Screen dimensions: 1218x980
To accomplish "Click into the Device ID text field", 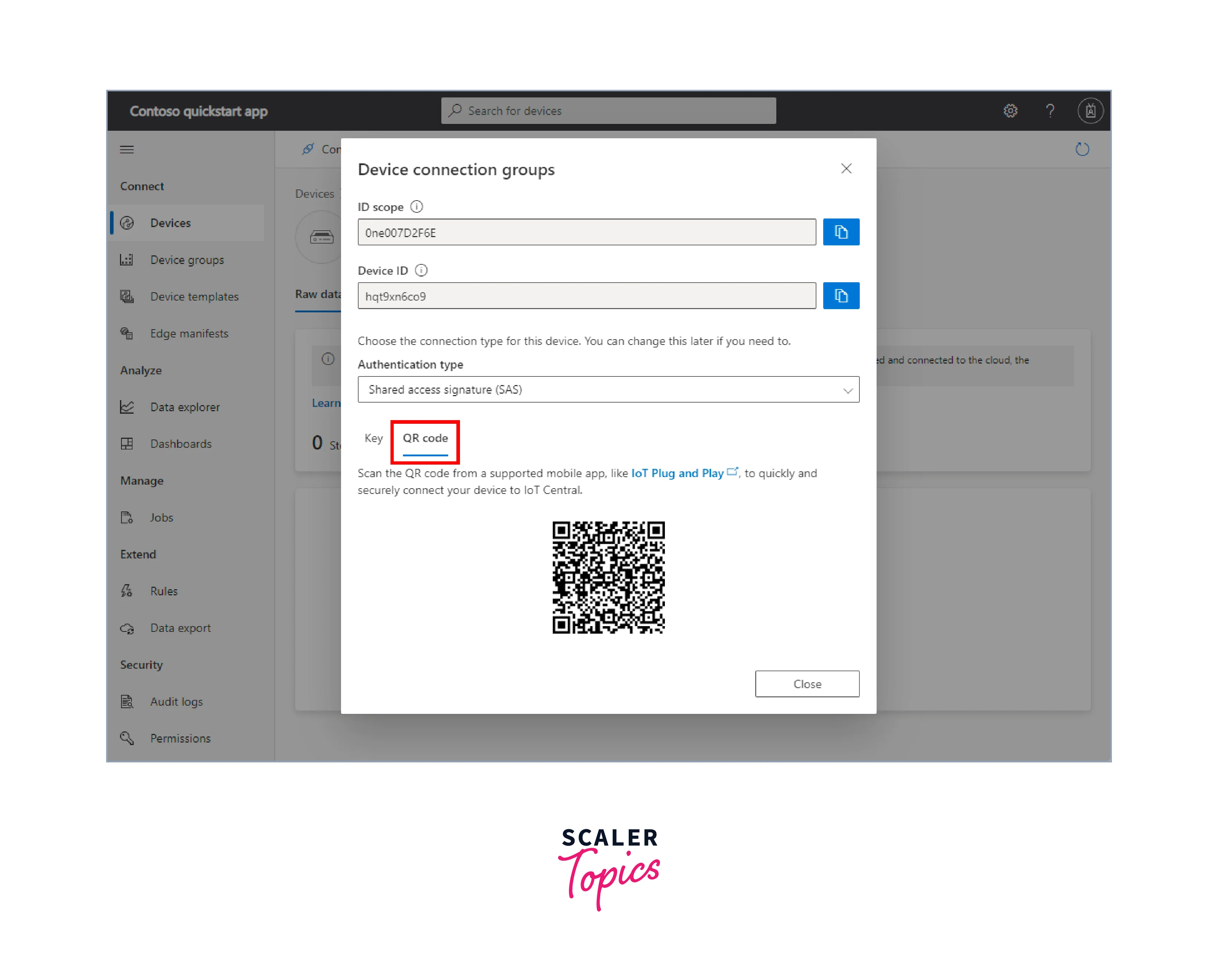I will pyautogui.click(x=586, y=296).
